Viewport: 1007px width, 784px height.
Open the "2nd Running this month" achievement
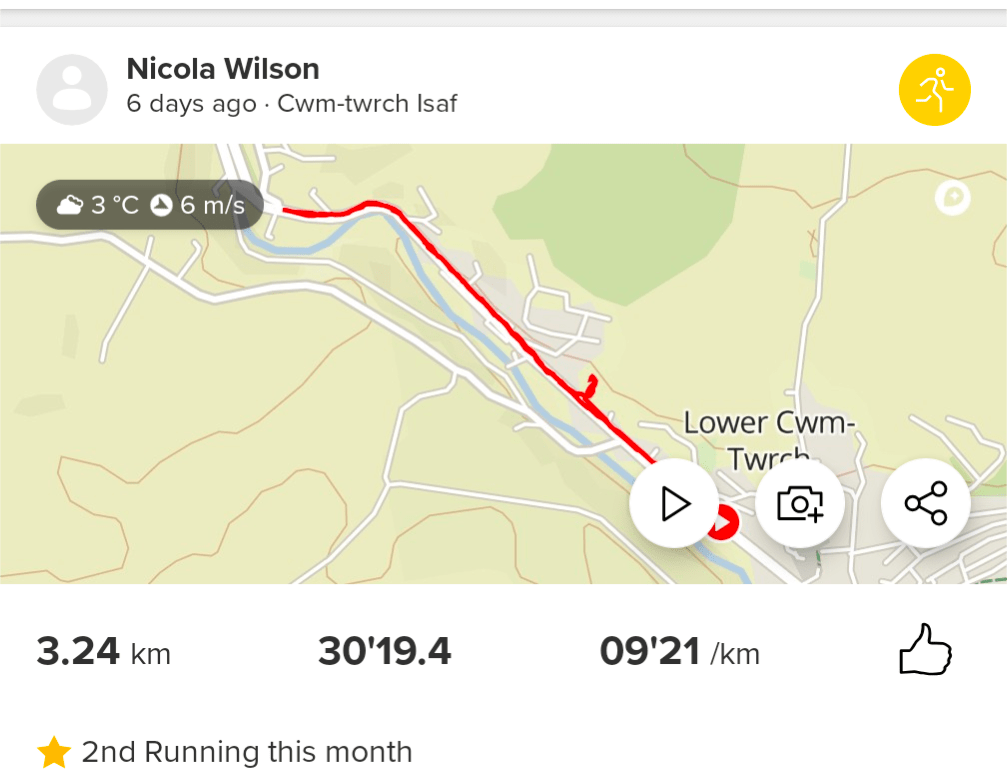pyautogui.click(x=246, y=752)
